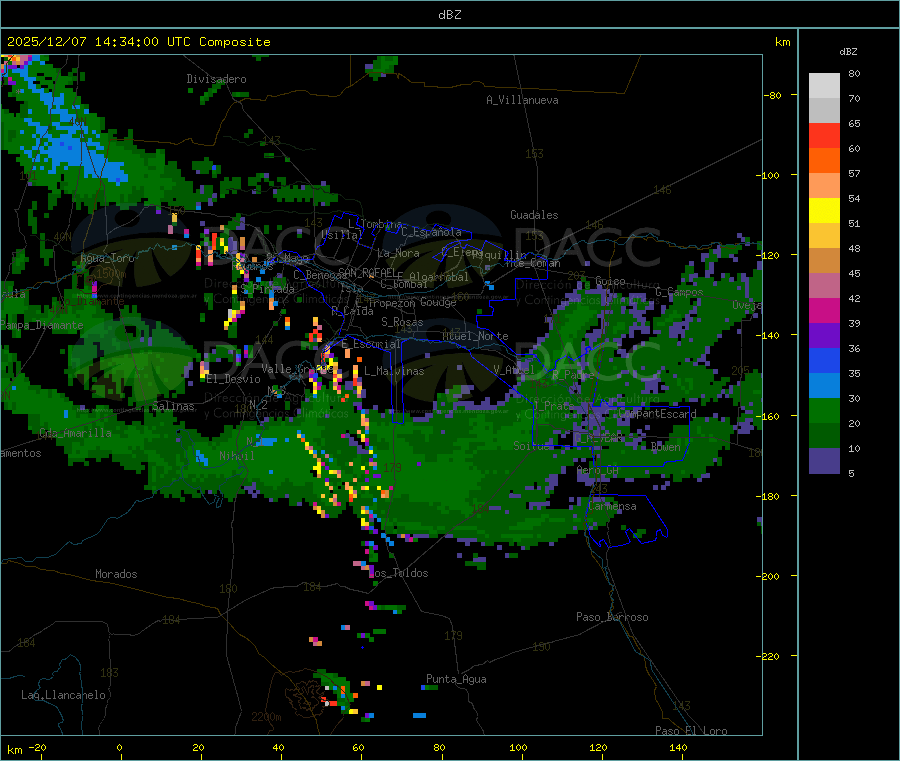Click the 'Carmensa' town label

point(612,506)
